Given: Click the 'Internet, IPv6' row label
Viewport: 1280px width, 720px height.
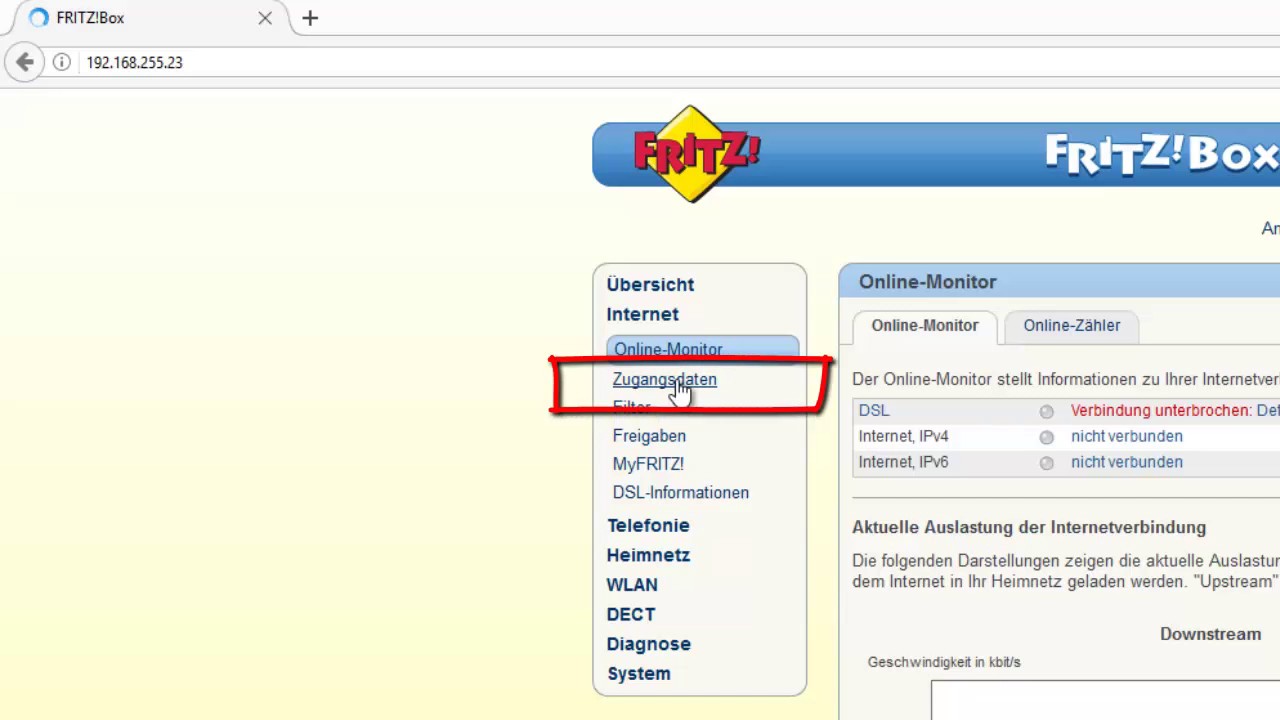Looking at the screenshot, I should pyautogui.click(x=903, y=463).
